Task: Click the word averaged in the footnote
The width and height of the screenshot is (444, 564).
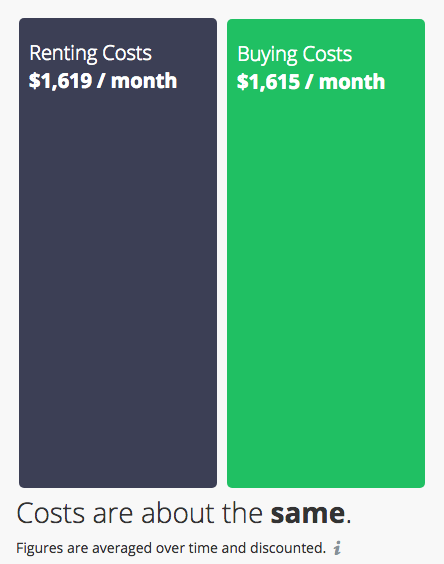Action: pos(122,549)
